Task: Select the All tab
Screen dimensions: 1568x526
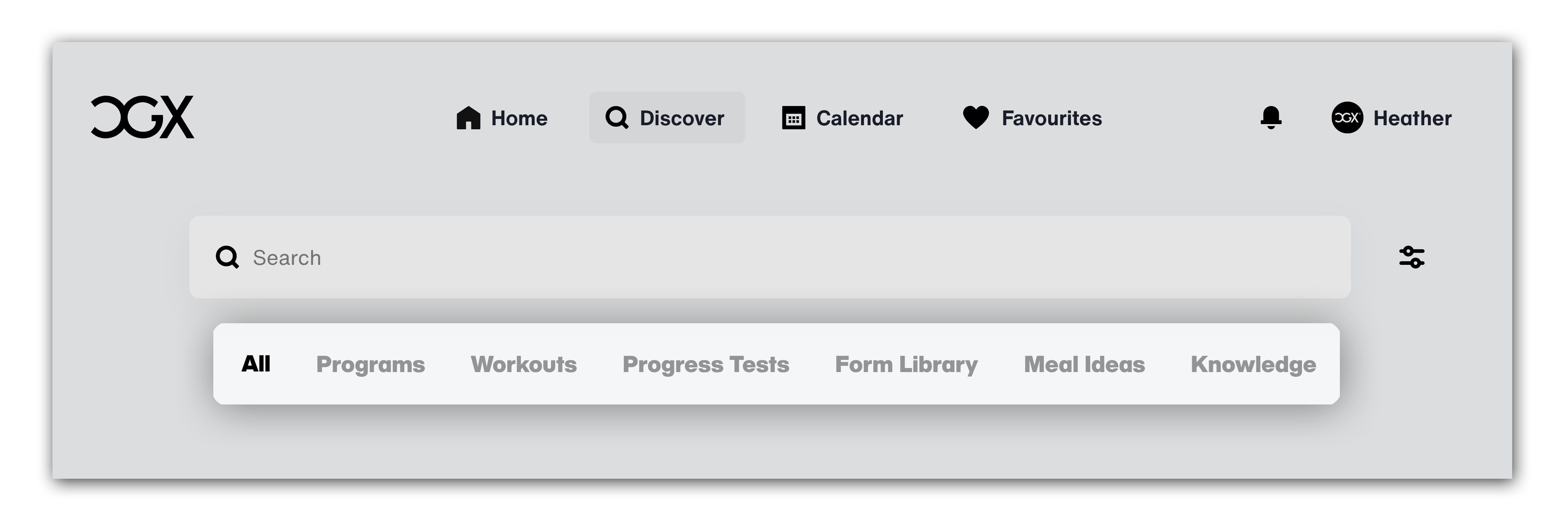Action: 255,363
